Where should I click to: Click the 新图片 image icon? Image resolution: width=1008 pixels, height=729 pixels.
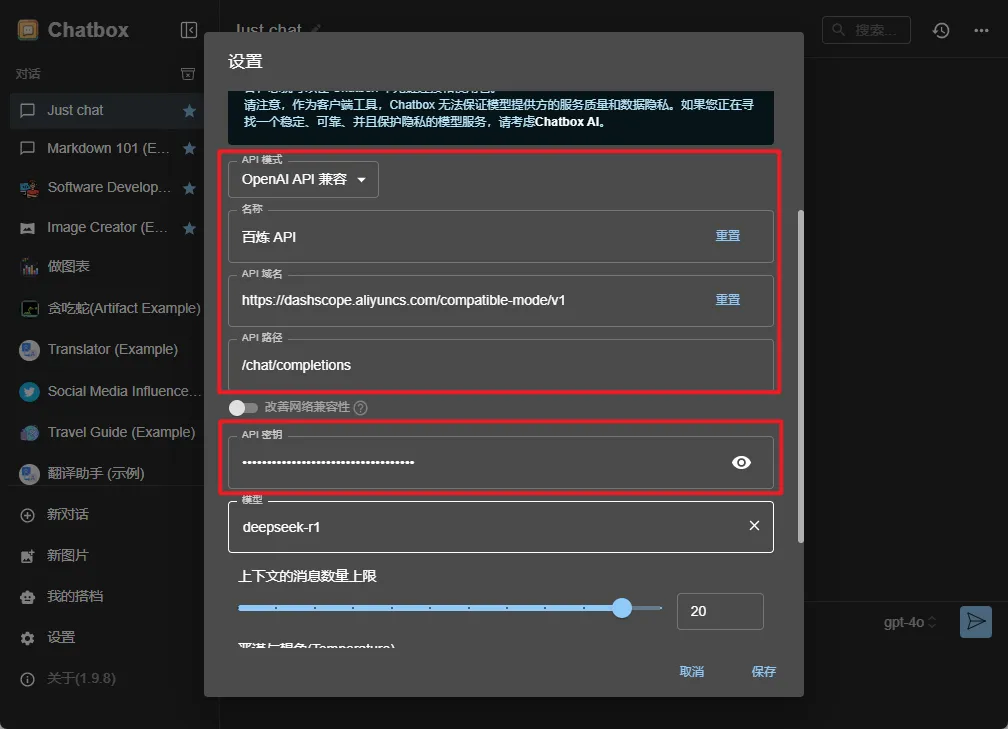click(x=27, y=556)
